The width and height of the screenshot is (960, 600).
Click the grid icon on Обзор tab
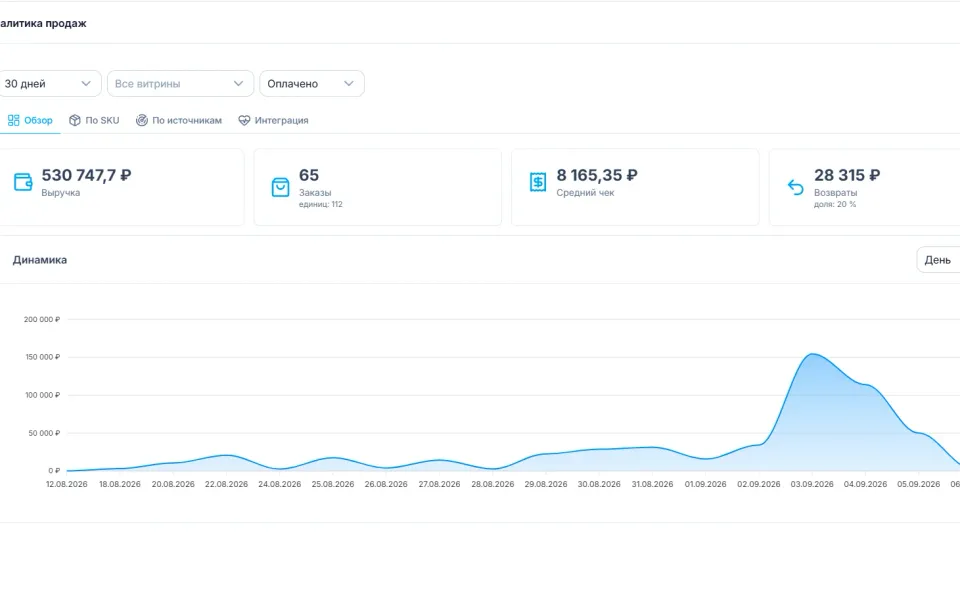pyautogui.click(x=13, y=121)
